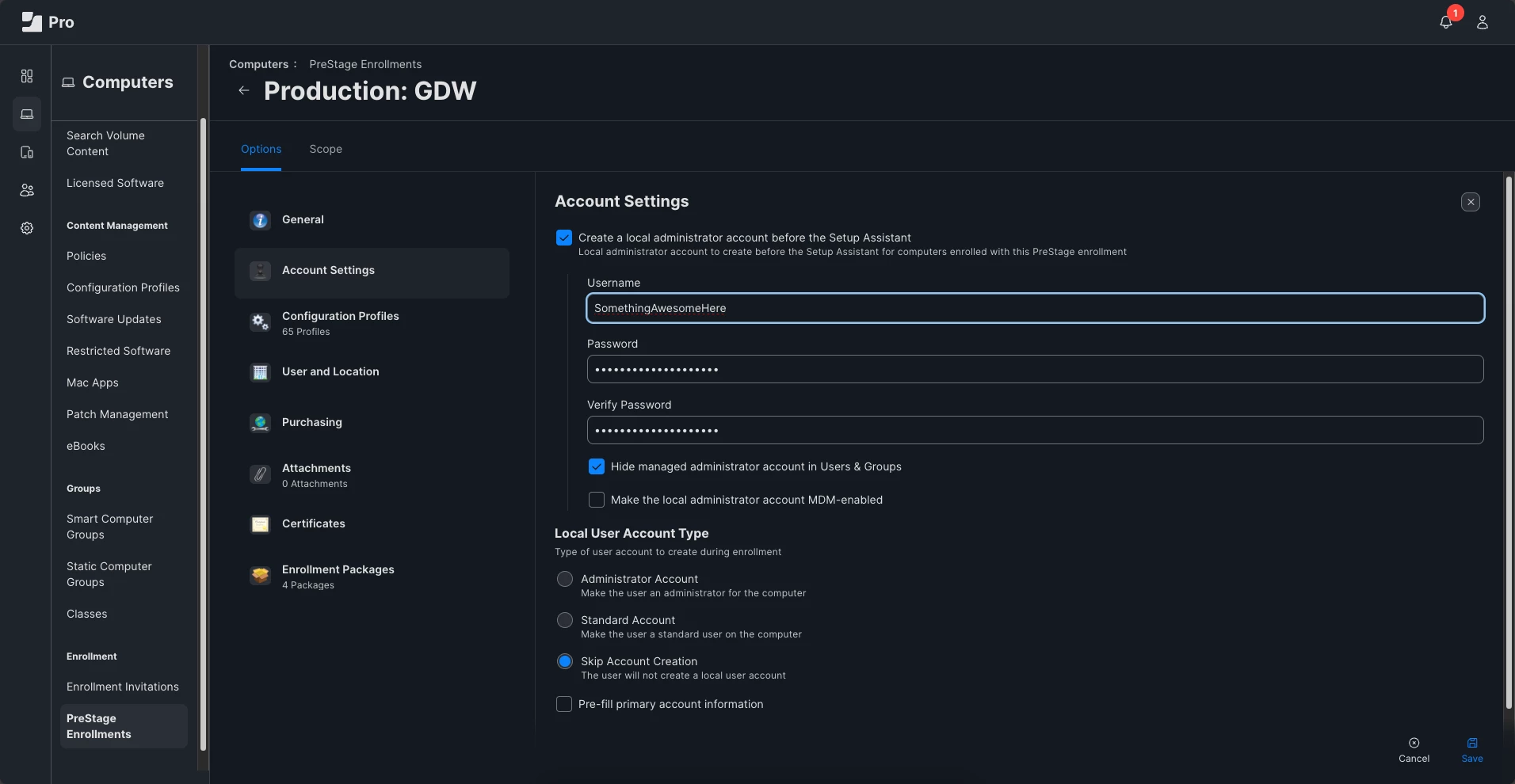Toggle Hide managed administrator account checkbox
The height and width of the screenshot is (784, 1515).
click(x=597, y=466)
